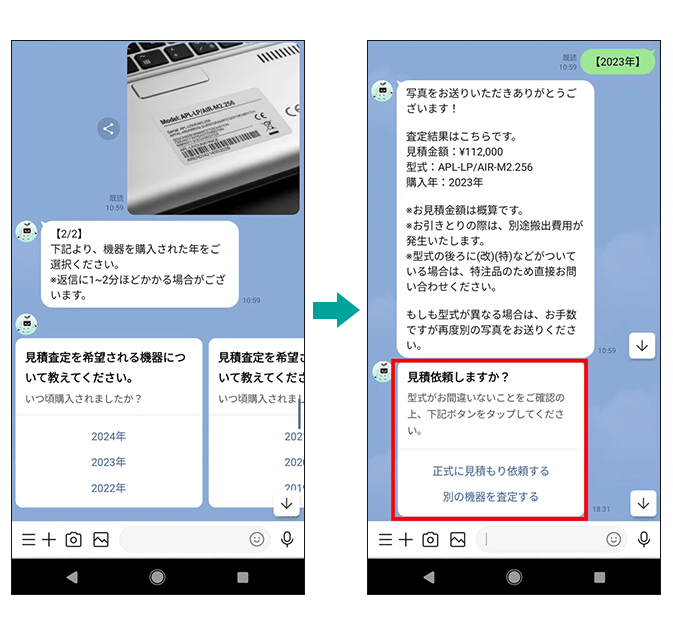Tap the 見積依頼しますか？ heading
This screenshot has height=619, width=673.
458,377
